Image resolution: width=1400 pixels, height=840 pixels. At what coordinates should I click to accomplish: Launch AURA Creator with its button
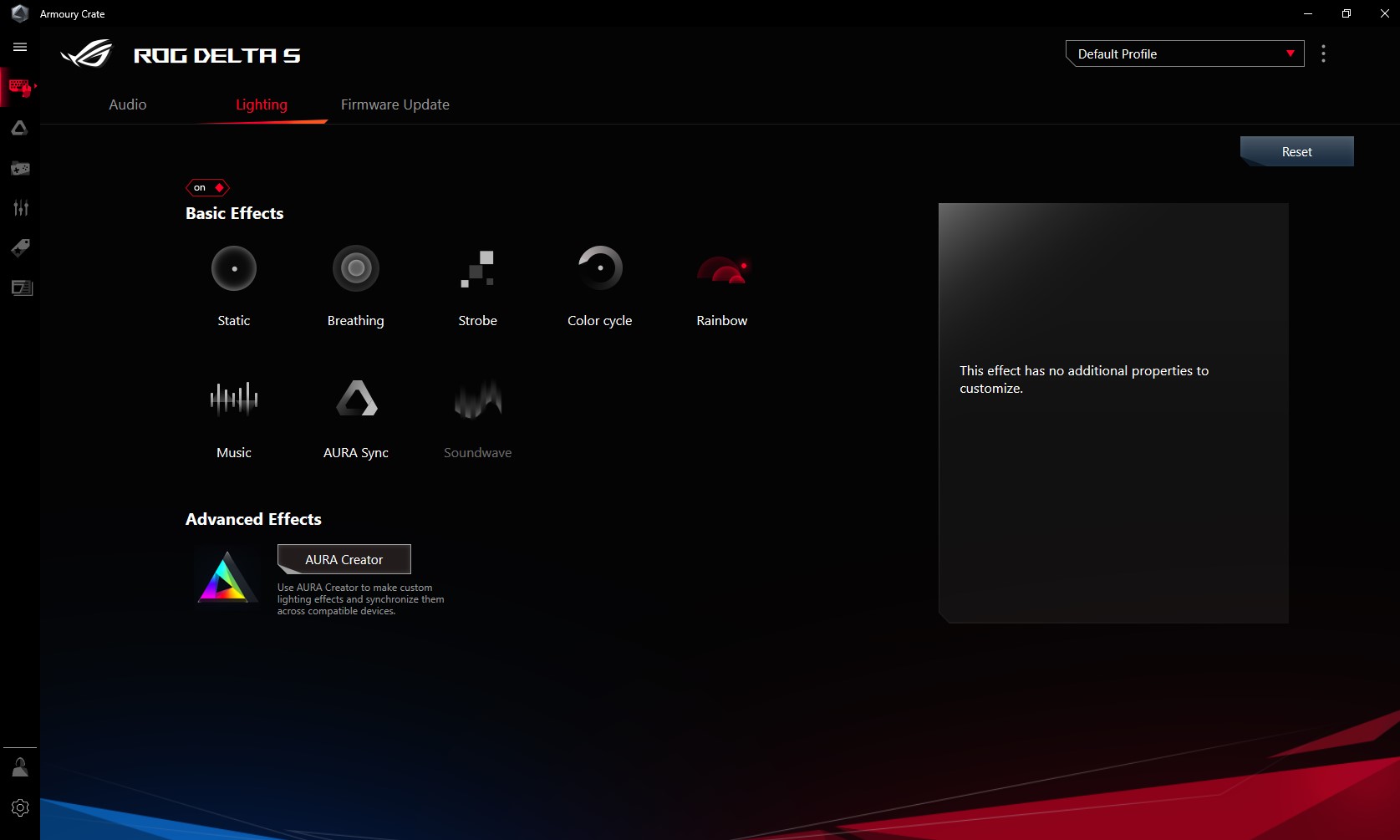[x=344, y=559]
